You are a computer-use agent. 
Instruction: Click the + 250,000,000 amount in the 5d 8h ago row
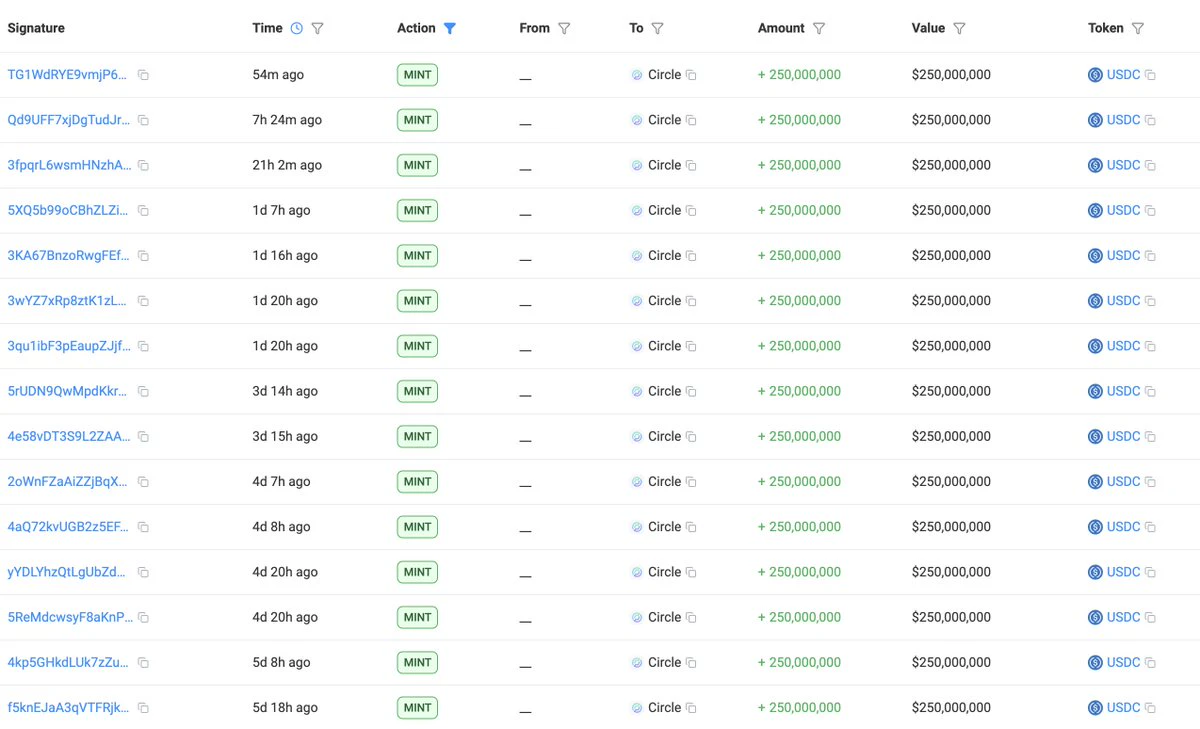tap(799, 663)
